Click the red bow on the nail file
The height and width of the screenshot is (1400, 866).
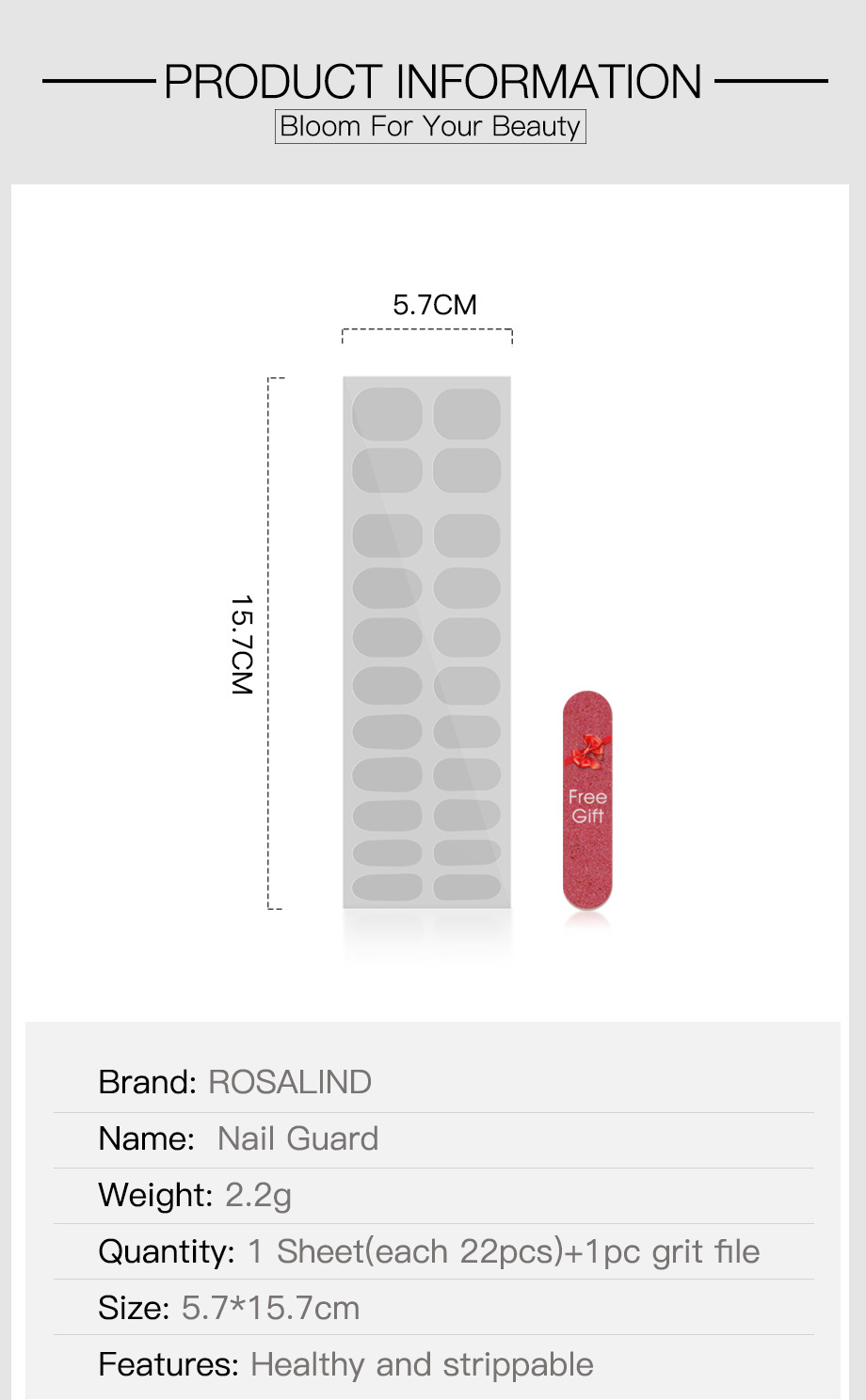(x=587, y=752)
